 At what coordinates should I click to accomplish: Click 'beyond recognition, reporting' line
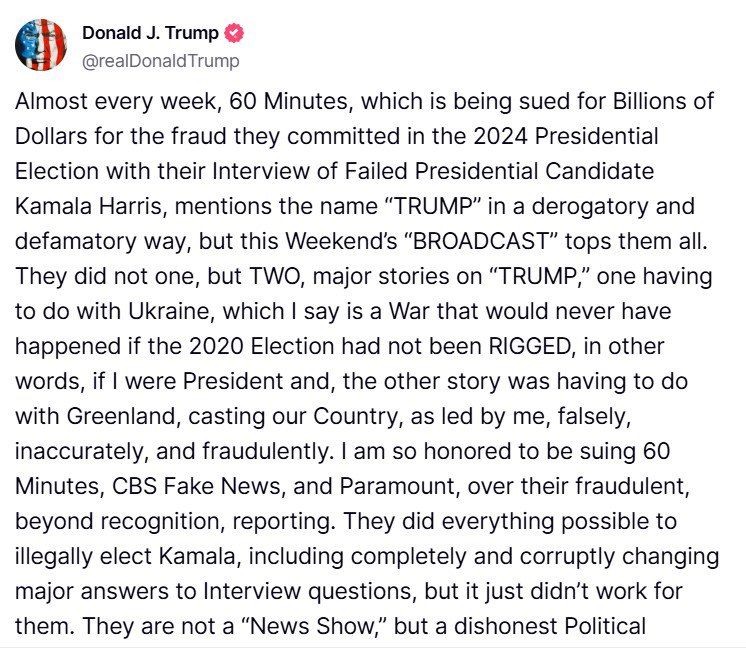[173, 522]
